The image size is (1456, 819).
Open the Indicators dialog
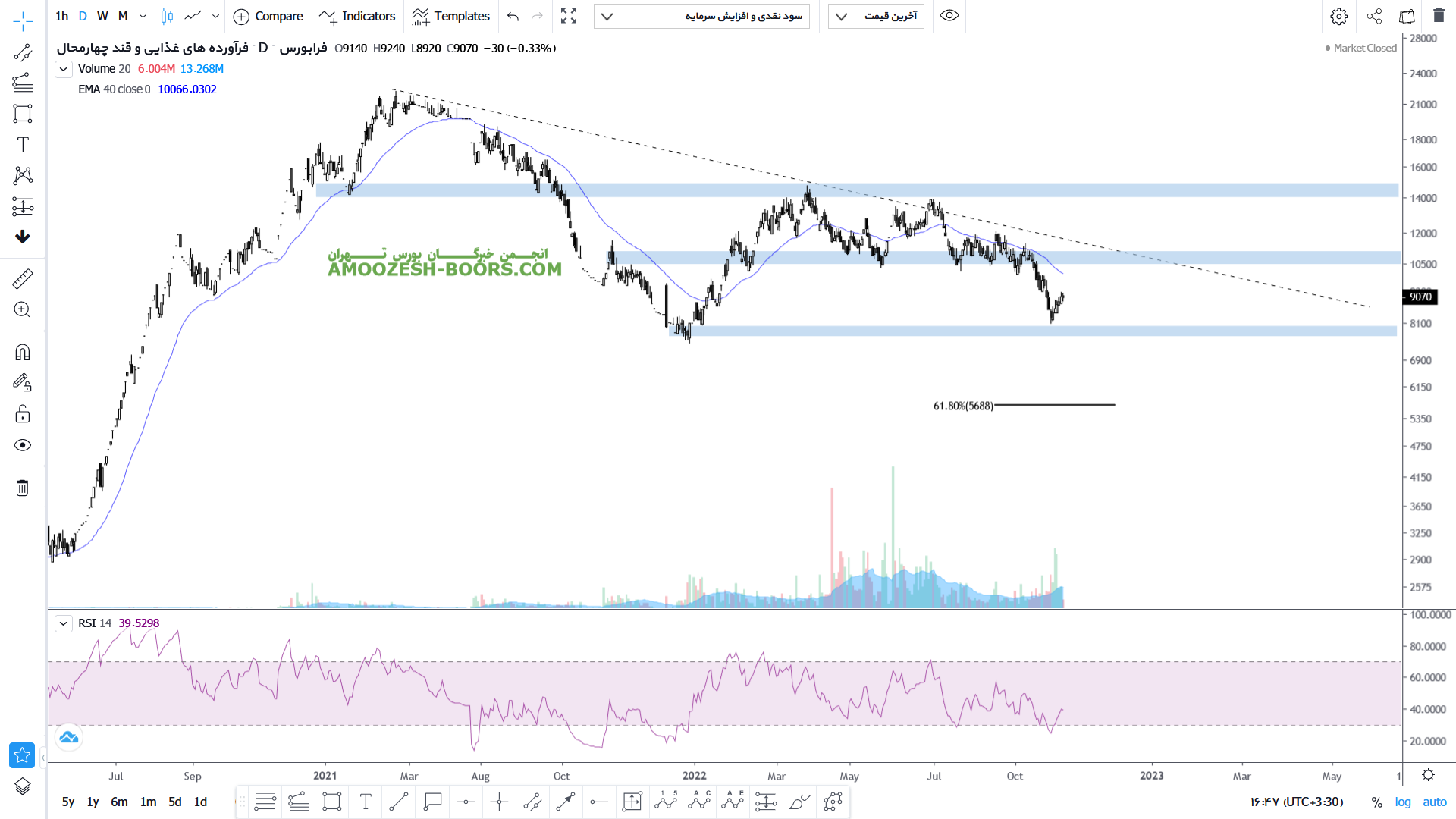coord(358,16)
